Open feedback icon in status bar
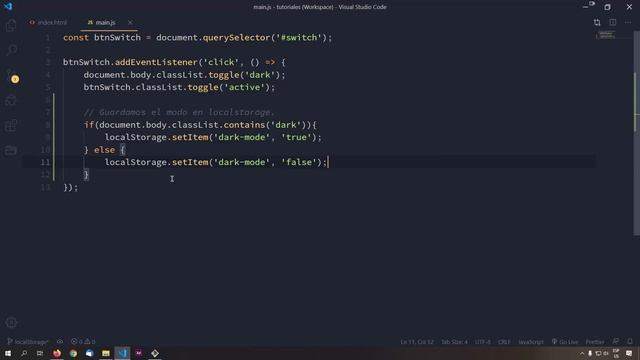This screenshot has width=640, height=360. tap(616, 341)
